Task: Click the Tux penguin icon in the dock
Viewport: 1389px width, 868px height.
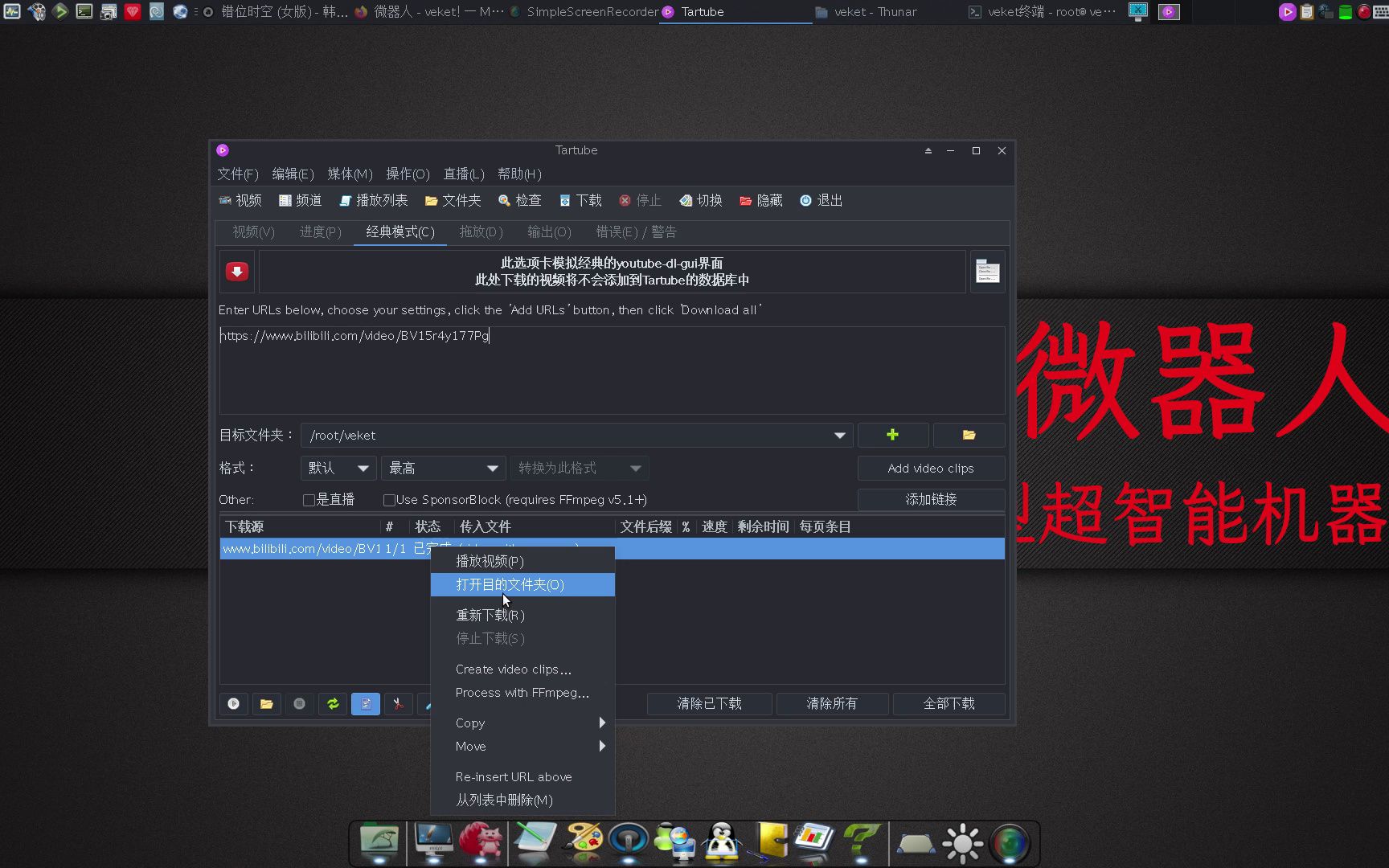Action: point(722,842)
